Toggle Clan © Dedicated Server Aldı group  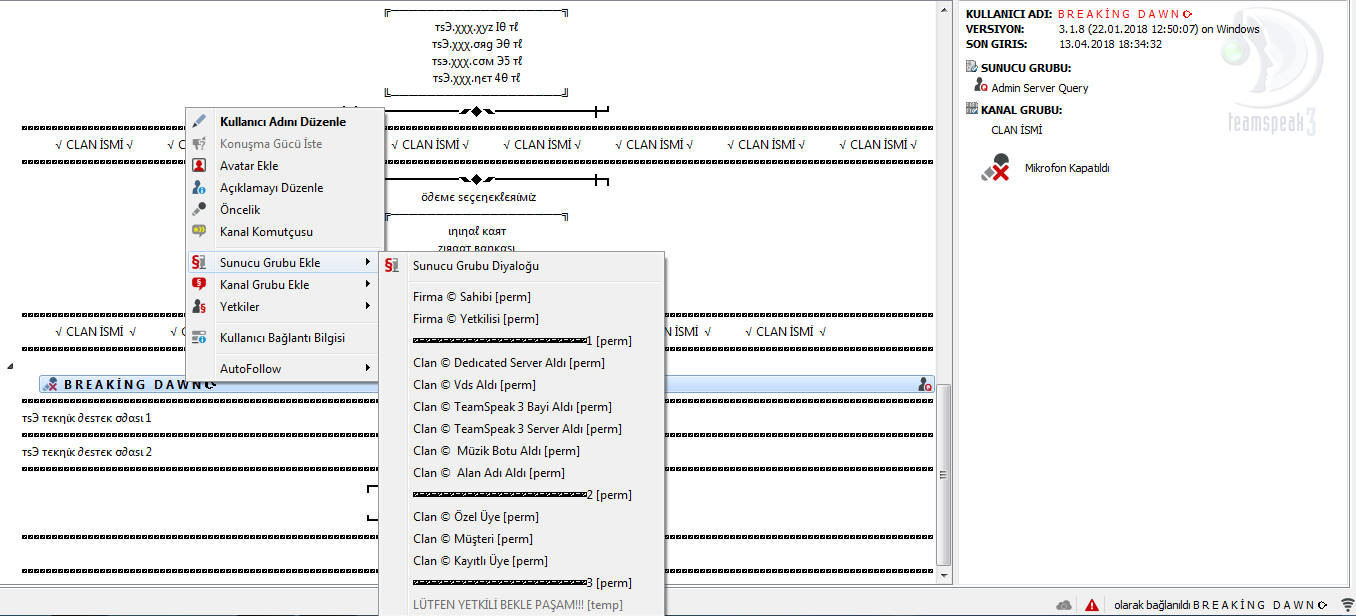521,363
